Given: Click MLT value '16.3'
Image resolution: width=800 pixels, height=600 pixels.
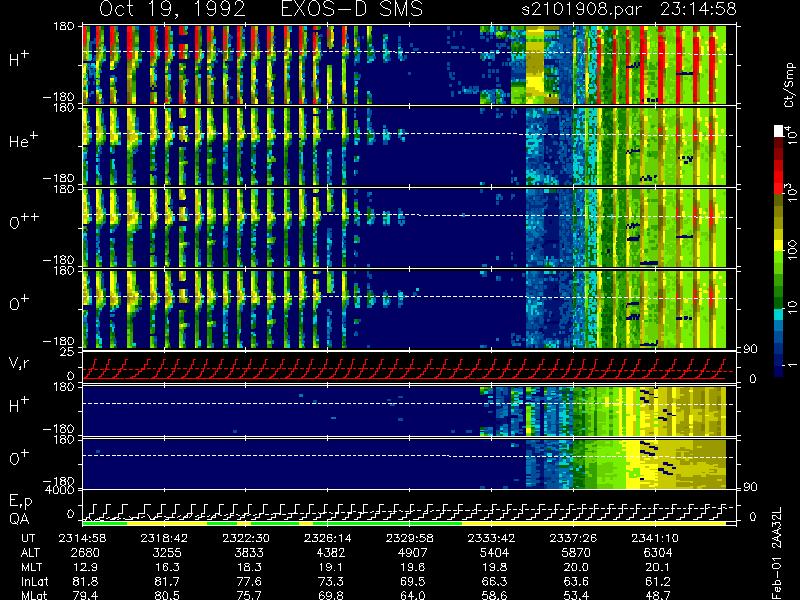Looking at the screenshot, I should (167, 567).
